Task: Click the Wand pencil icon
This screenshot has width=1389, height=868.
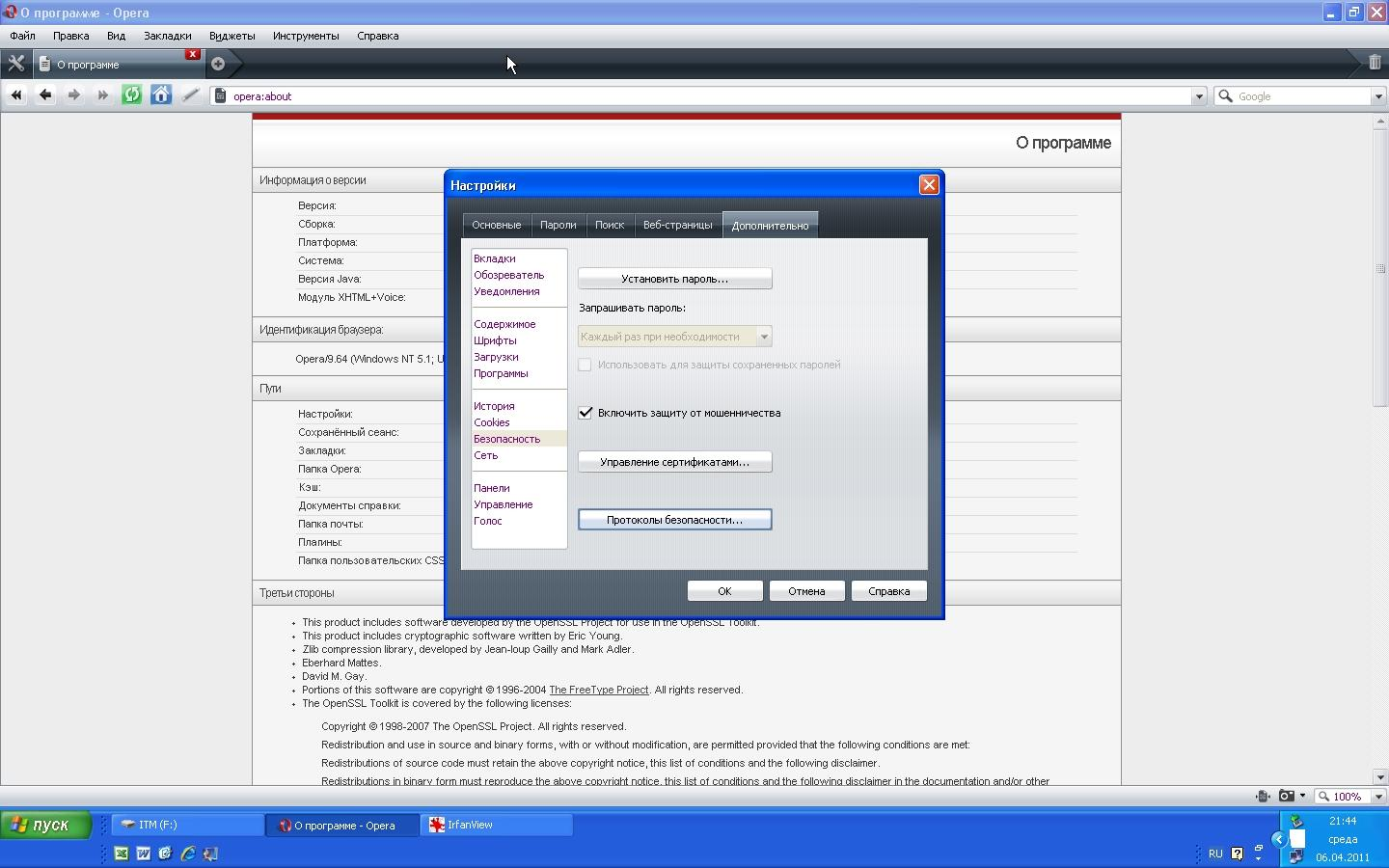Action: point(191,95)
